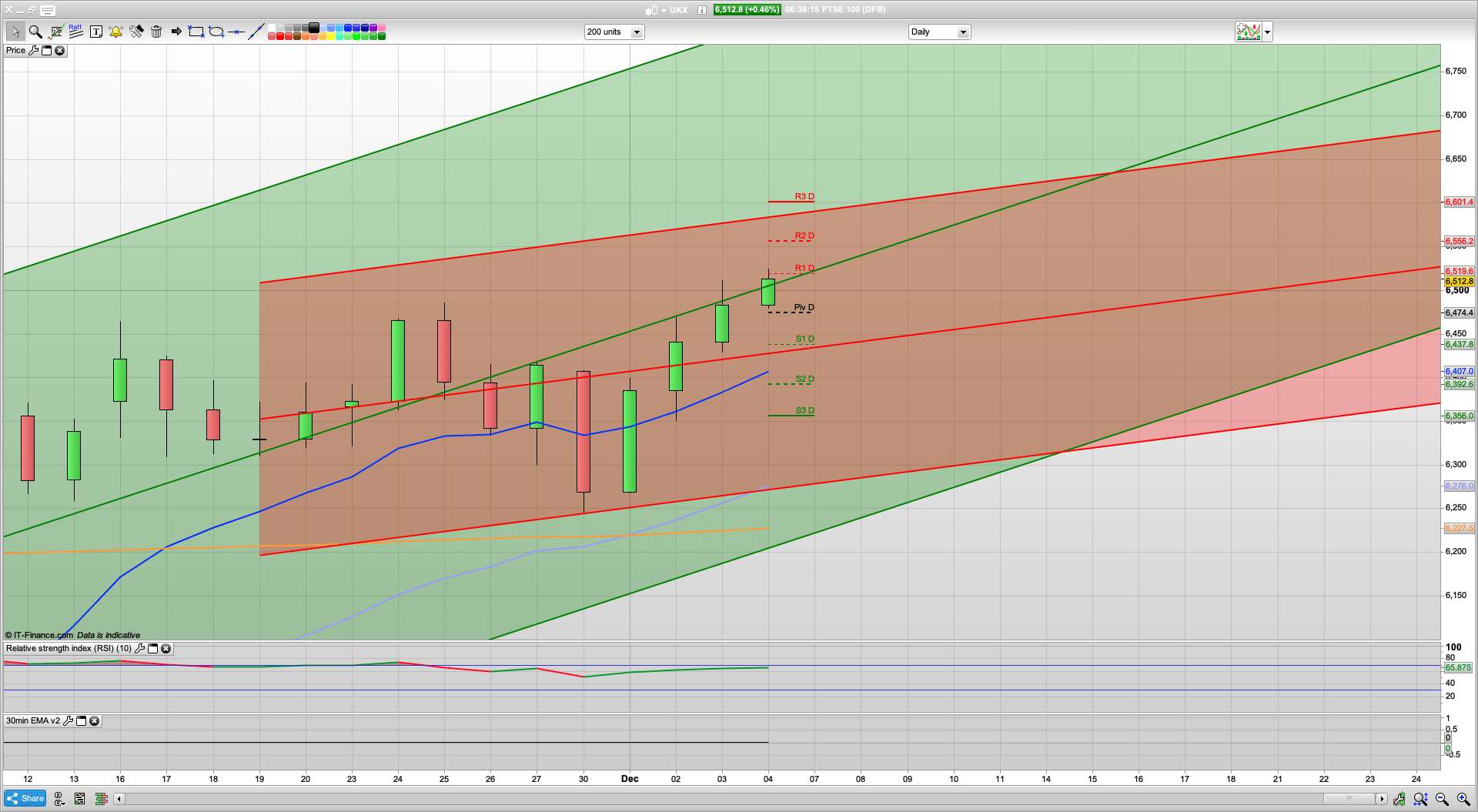Close the 30min EMA v2 panel

click(94, 720)
